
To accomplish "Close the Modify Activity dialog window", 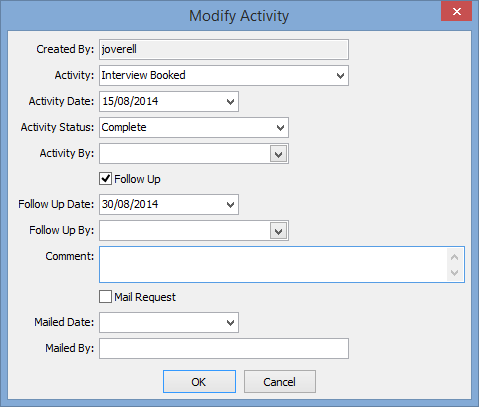I will [x=456, y=11].
